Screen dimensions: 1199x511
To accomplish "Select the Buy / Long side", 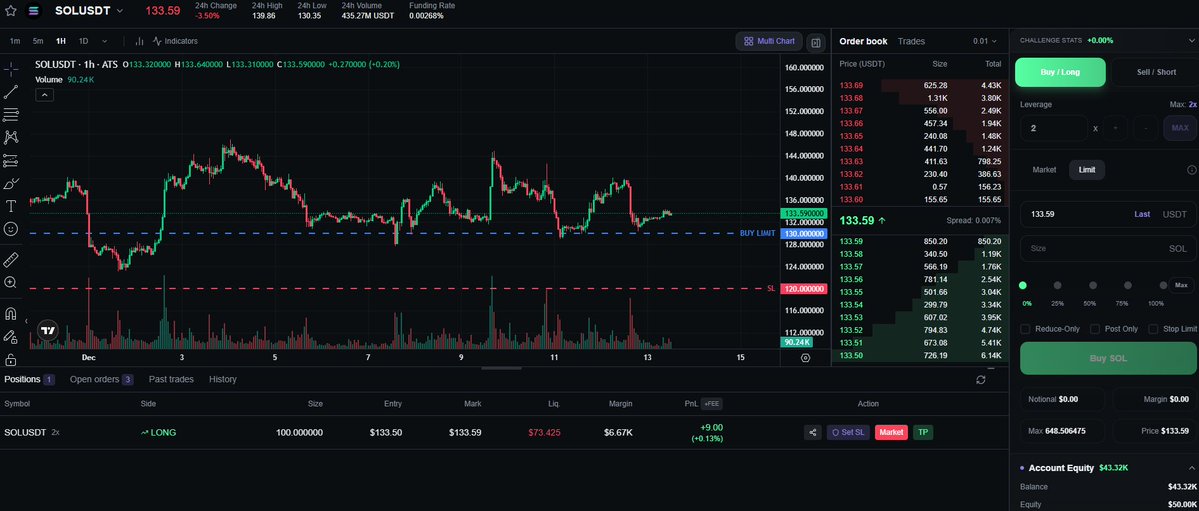I will coord(1060,72).
